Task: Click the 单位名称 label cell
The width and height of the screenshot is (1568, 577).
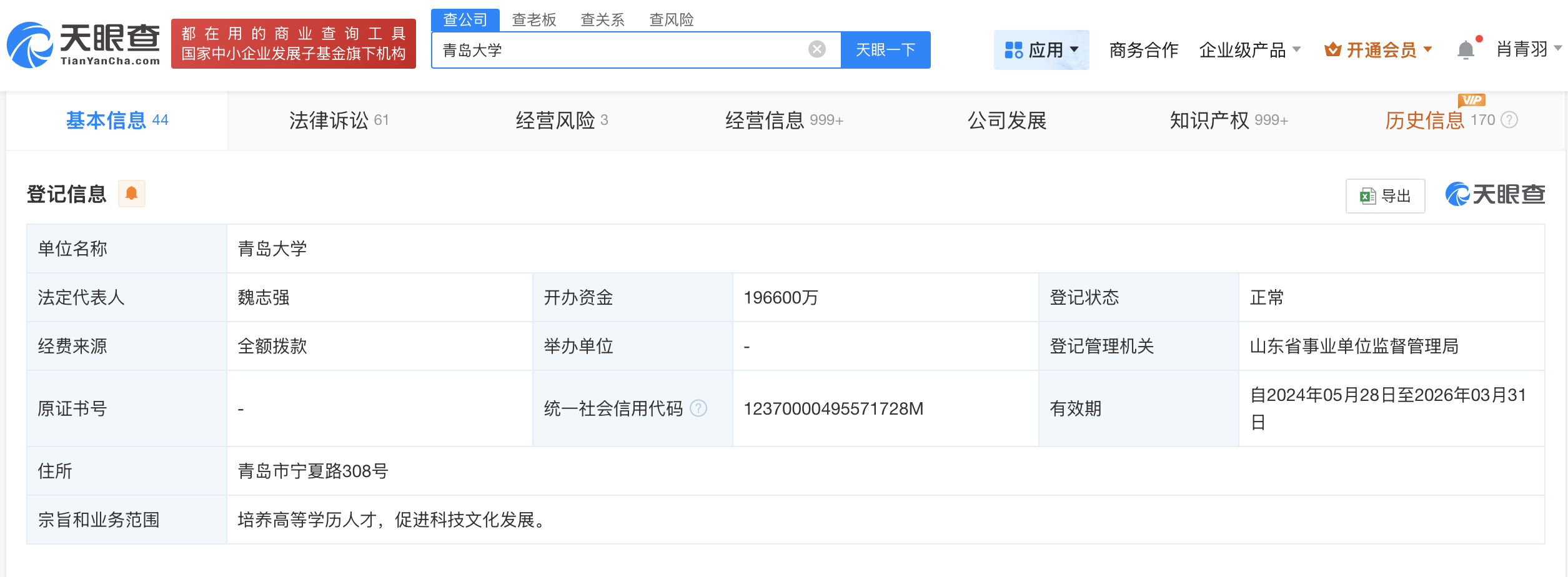Action: point(127,249)
